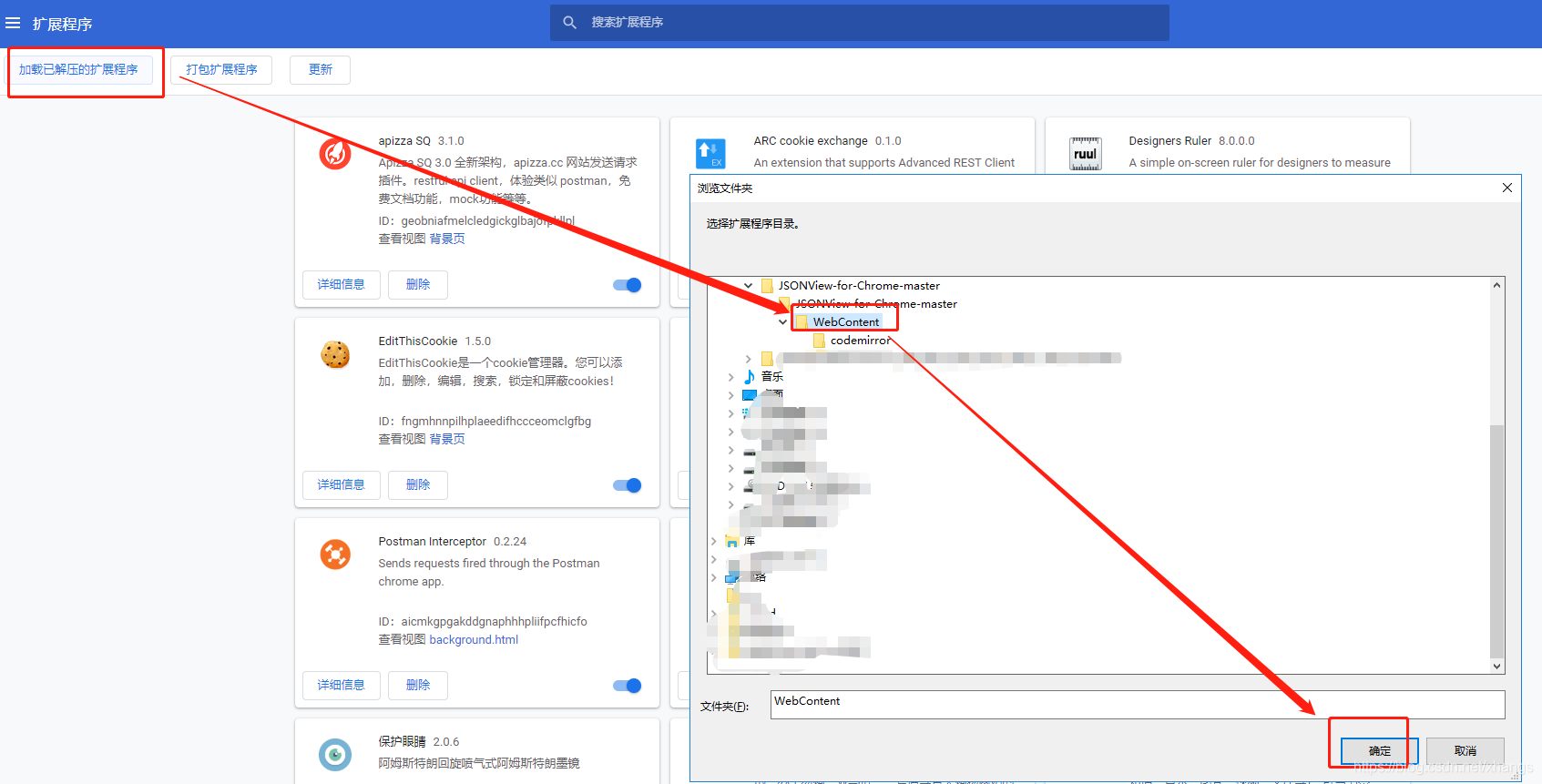Confirm folder selection with OK button
Viewport: 1542px width, 784px height.
click(x=1379, y=751)
